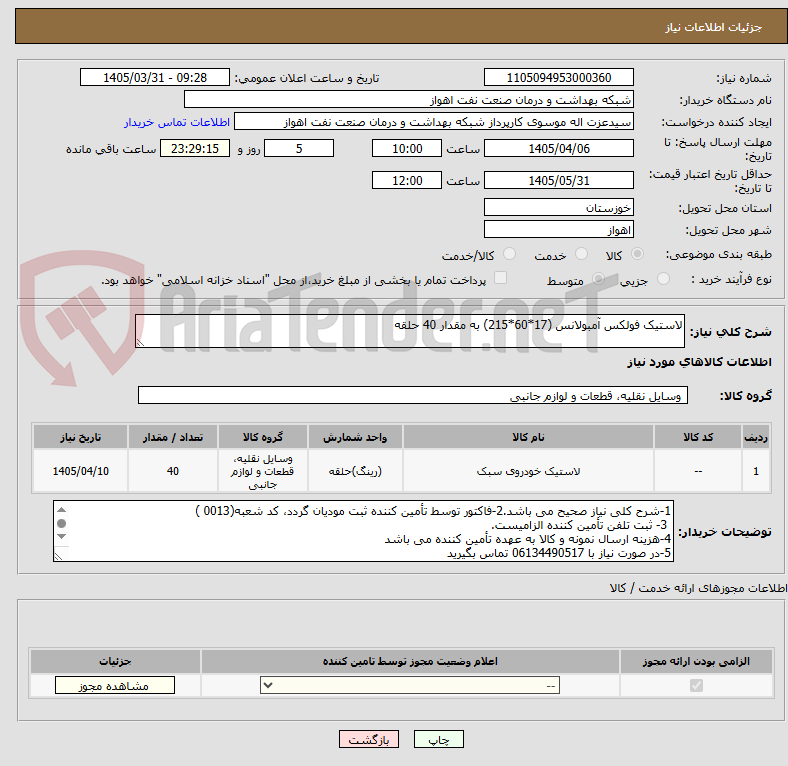Click the الزامی بودن ارائه مجوز header
This screenshot has width=788, height=766.
point(696,661)
